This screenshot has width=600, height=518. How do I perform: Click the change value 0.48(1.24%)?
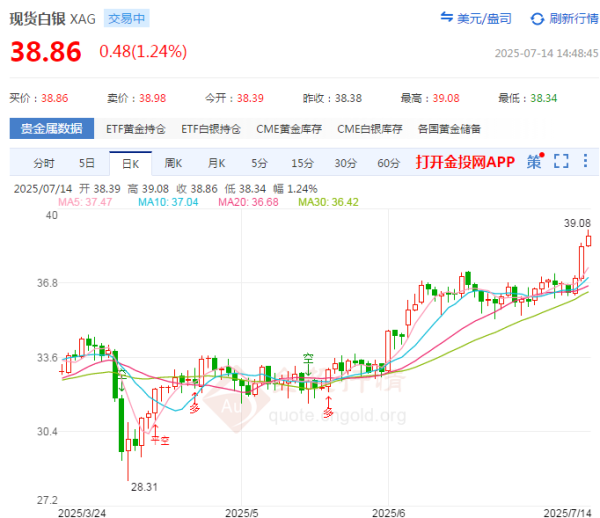143,51
